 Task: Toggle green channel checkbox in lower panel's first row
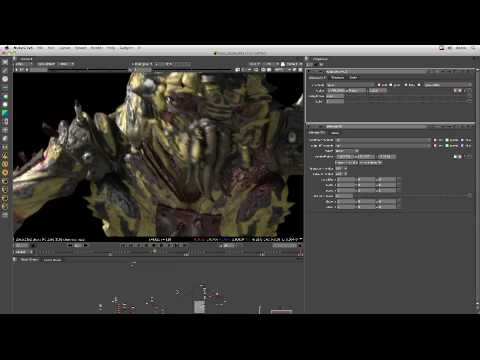coord(447,140)
